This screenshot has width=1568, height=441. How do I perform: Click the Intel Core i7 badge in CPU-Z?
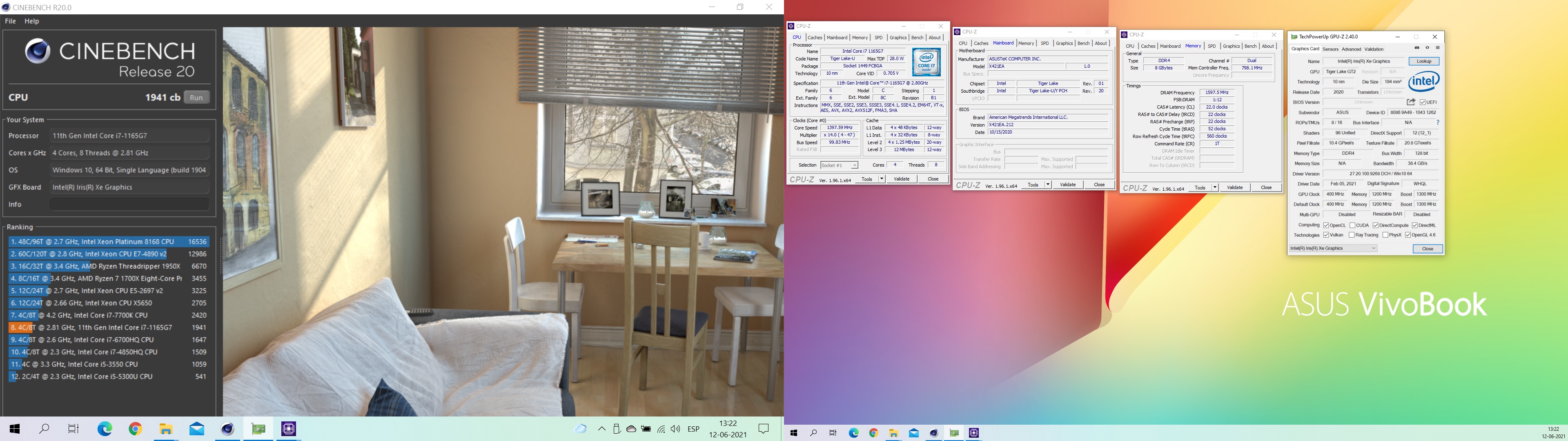point(927,62)
